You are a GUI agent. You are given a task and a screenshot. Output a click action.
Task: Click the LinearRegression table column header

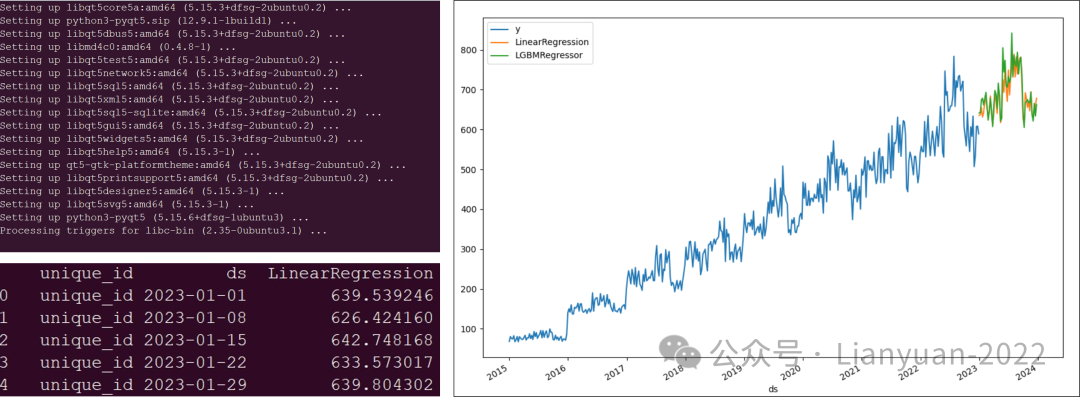(x=351, y=274)
